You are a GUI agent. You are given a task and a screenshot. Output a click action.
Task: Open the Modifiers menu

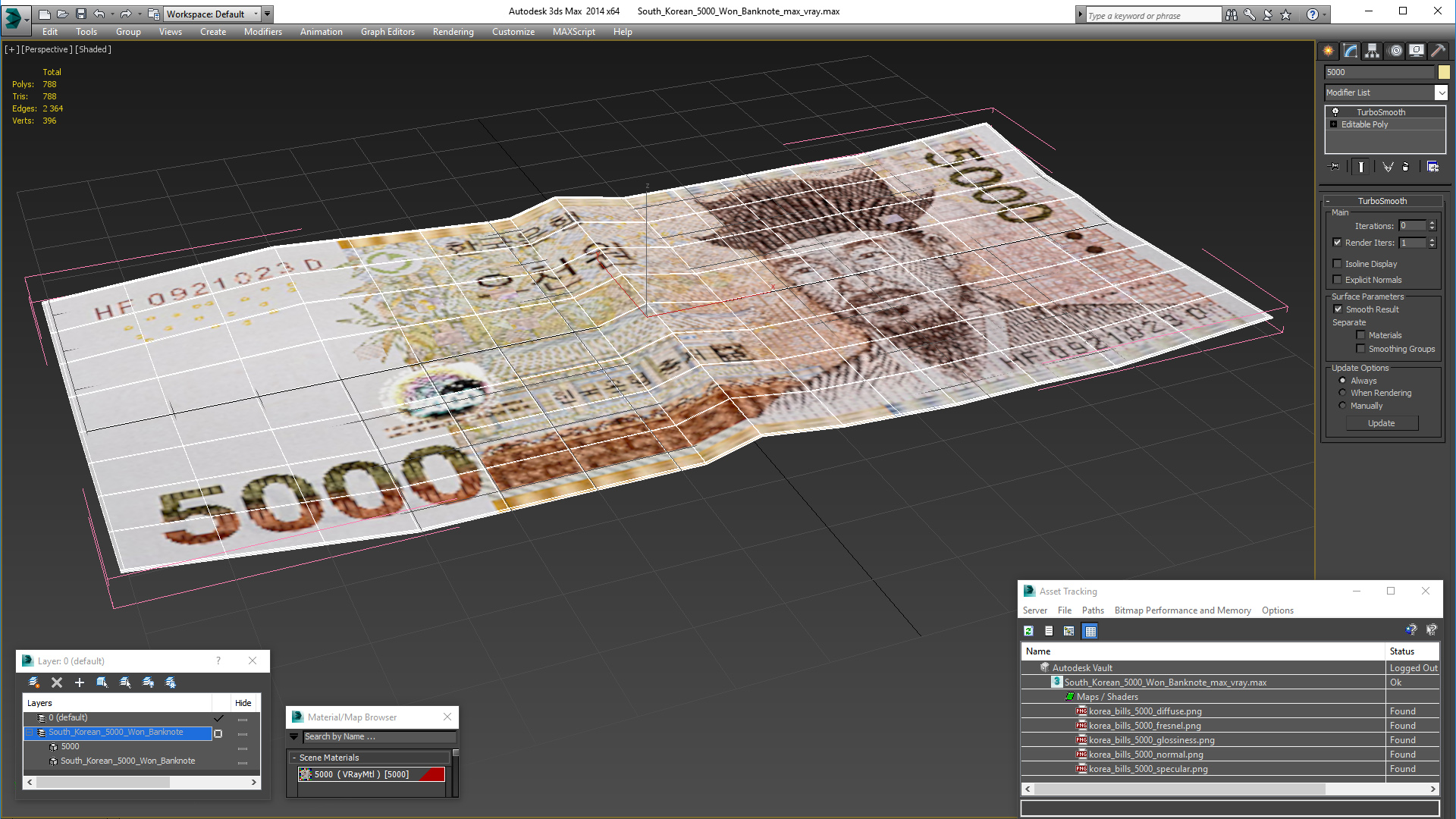(x=262, y=32)
